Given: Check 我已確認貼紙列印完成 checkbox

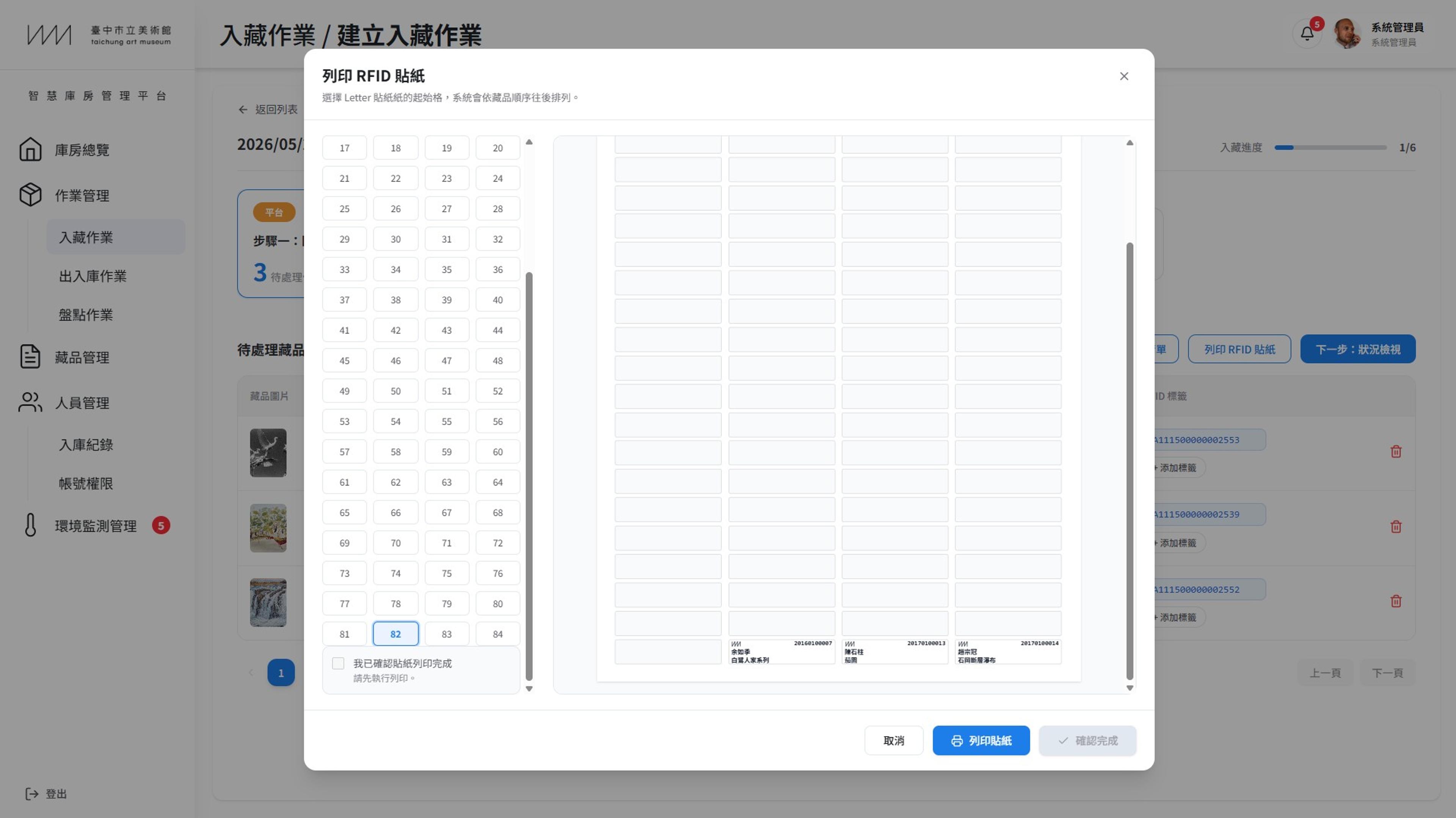Looking at the screenshot, I should [x=338, y=664].
